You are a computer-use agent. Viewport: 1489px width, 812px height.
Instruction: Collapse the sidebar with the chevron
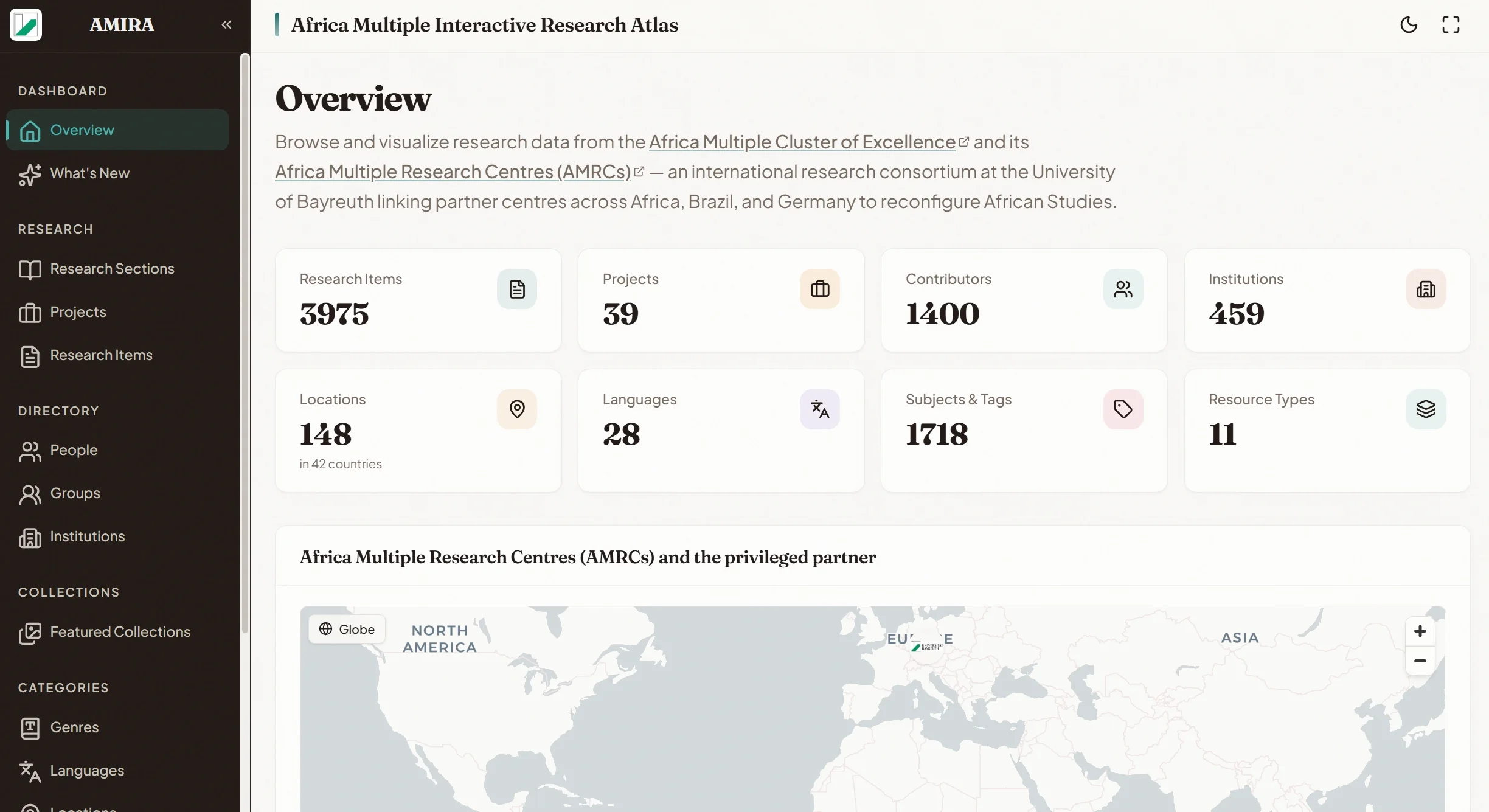[226, 24]
